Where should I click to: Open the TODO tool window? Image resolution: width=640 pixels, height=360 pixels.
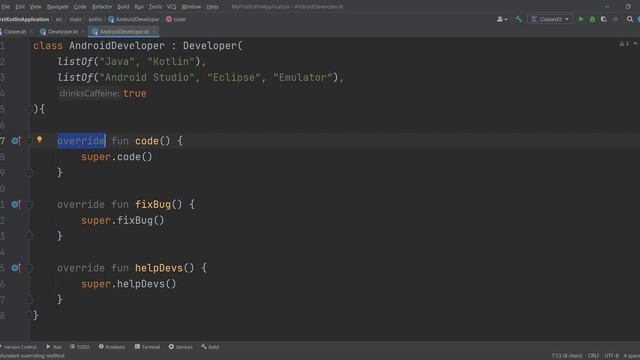pyautogui.click(x=80, y=347)
